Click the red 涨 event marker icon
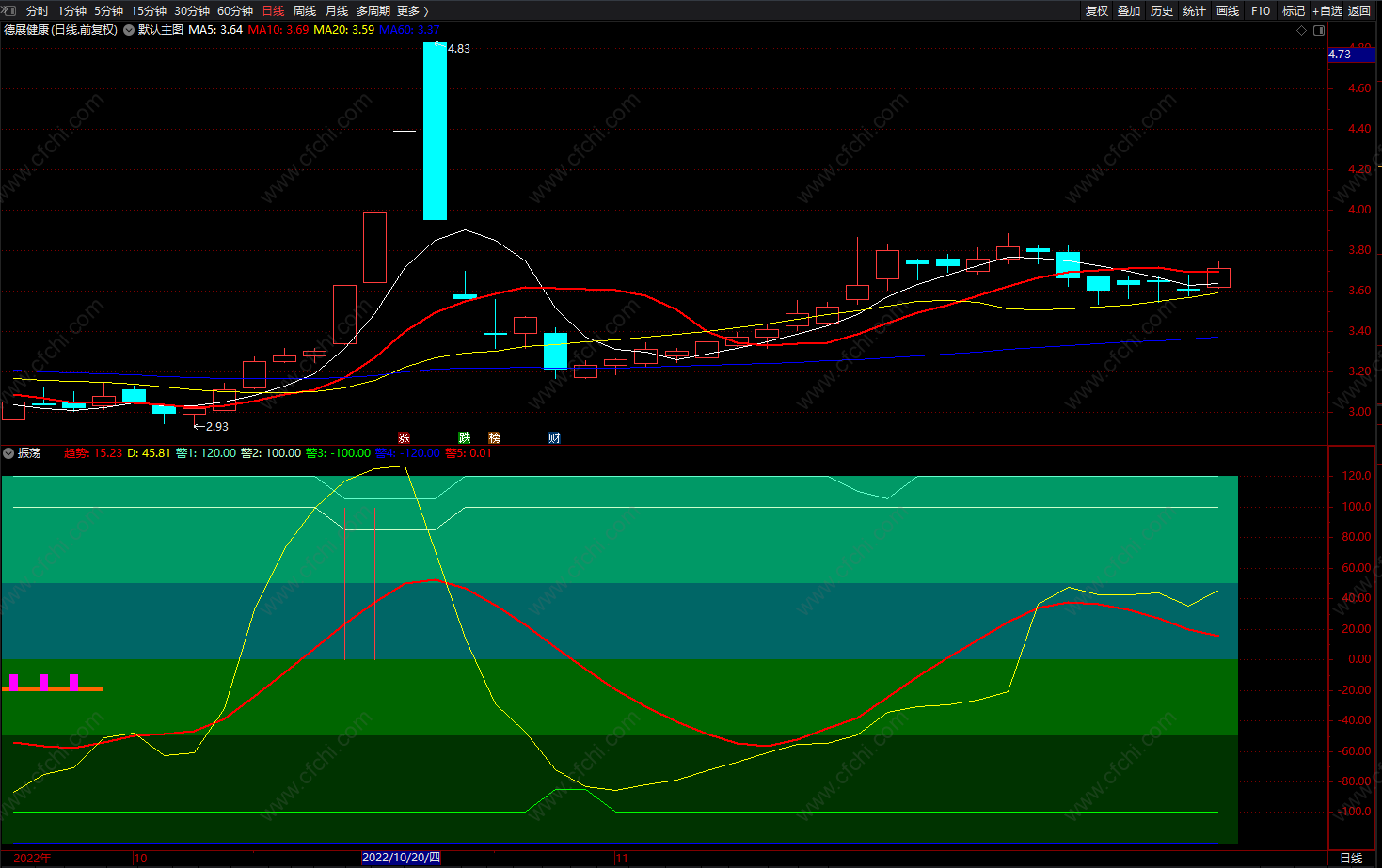This screenshot has height=868, width=1382. click(404, 438)
